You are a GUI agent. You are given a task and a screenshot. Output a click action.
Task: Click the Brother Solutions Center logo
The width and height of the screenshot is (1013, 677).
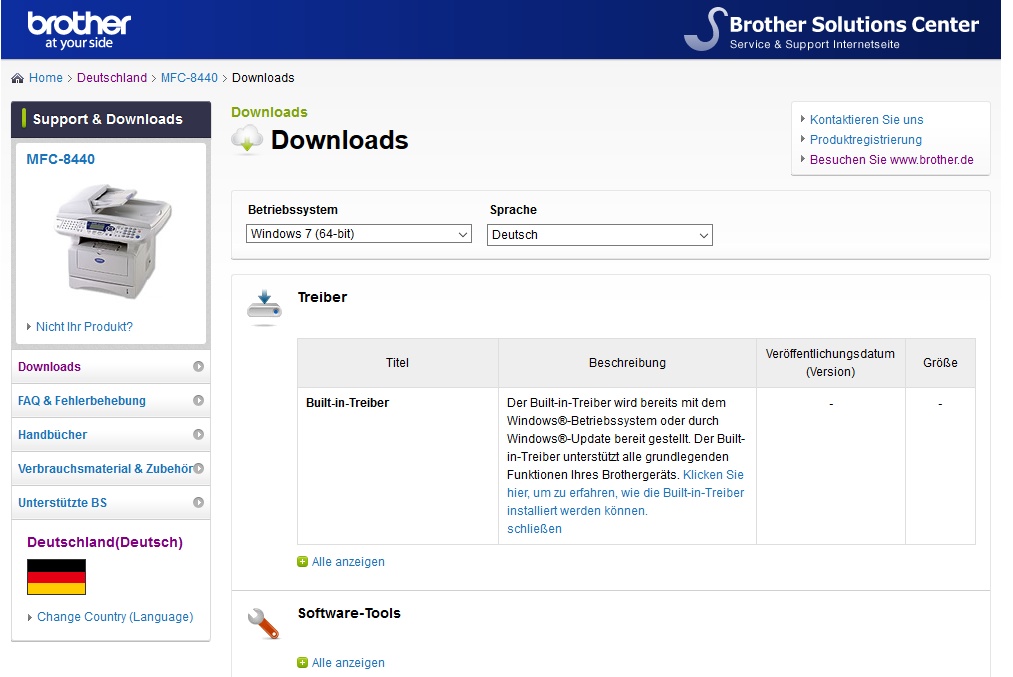(831, 30)
